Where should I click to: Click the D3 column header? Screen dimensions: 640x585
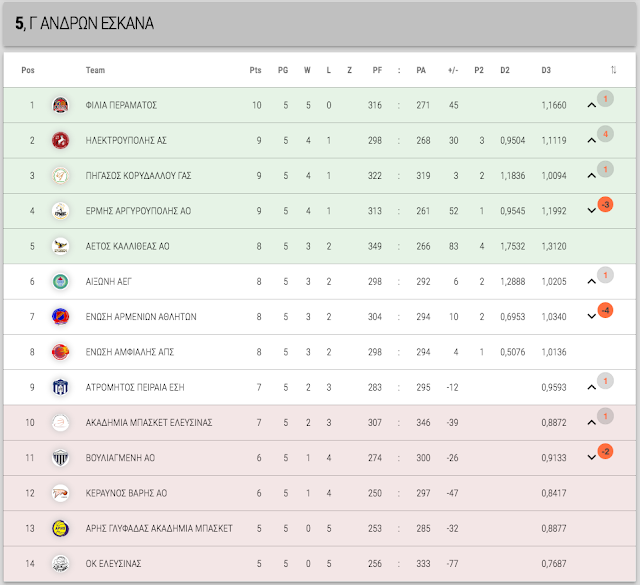pos(546,70)
